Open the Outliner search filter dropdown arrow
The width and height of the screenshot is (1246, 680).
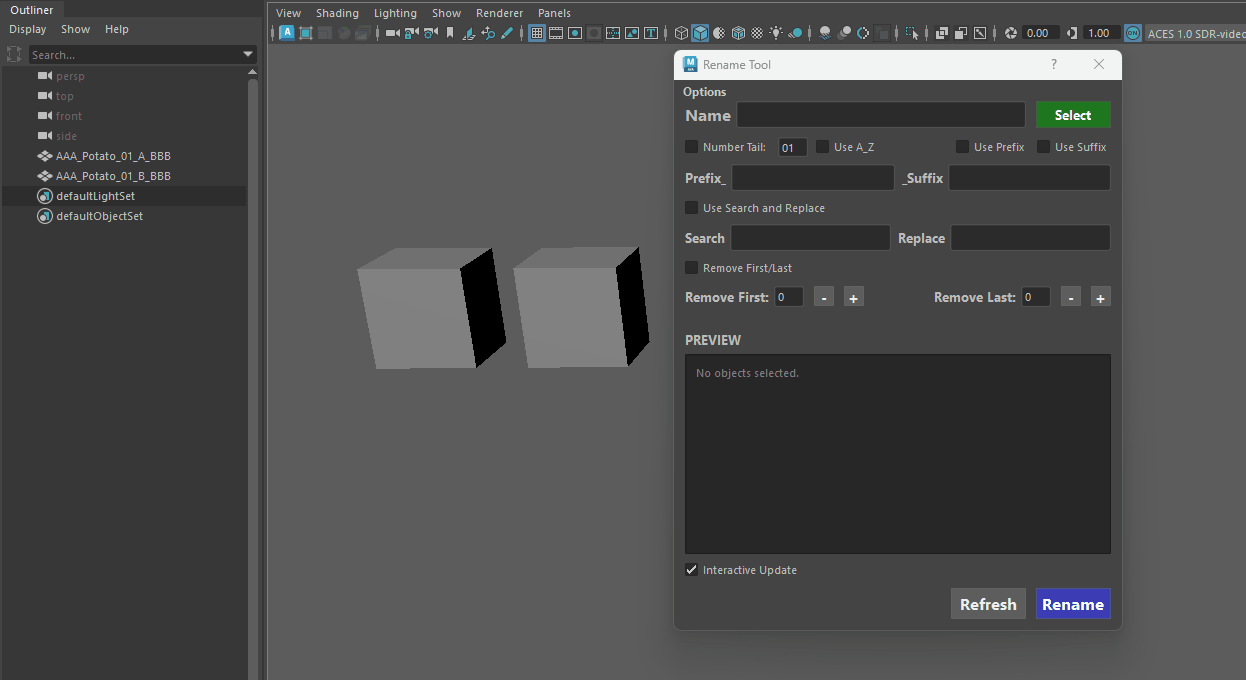pyautogui.click(x=248, y=54)
